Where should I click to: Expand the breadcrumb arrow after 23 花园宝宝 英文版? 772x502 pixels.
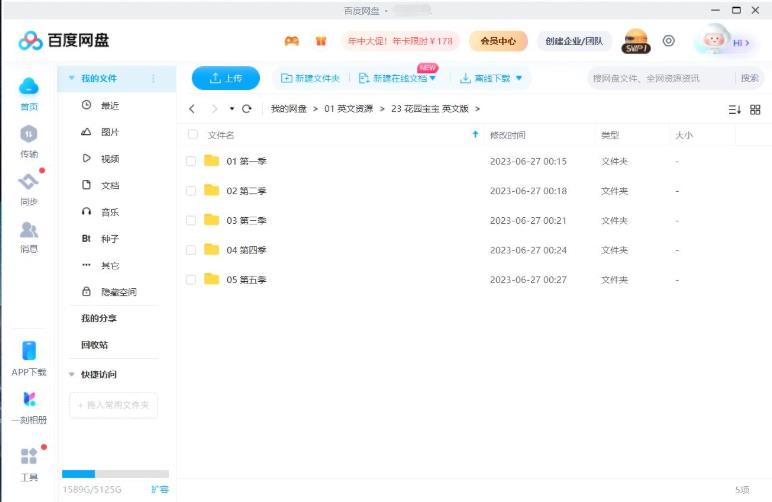pyautogui.click(x=478, y=109)
